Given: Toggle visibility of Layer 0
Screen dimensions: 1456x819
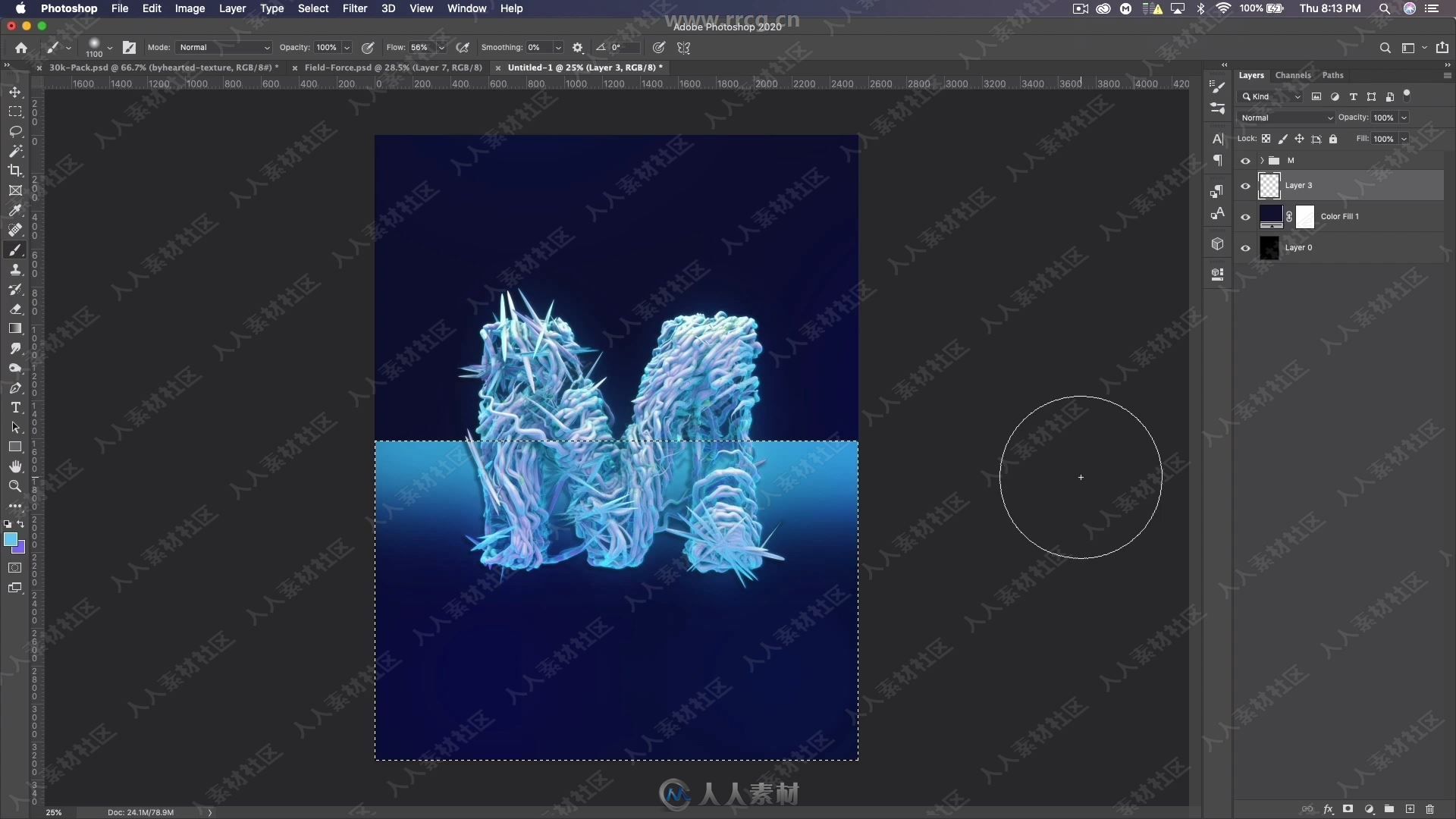Looking at the screenshot, I should point(1245,247).
